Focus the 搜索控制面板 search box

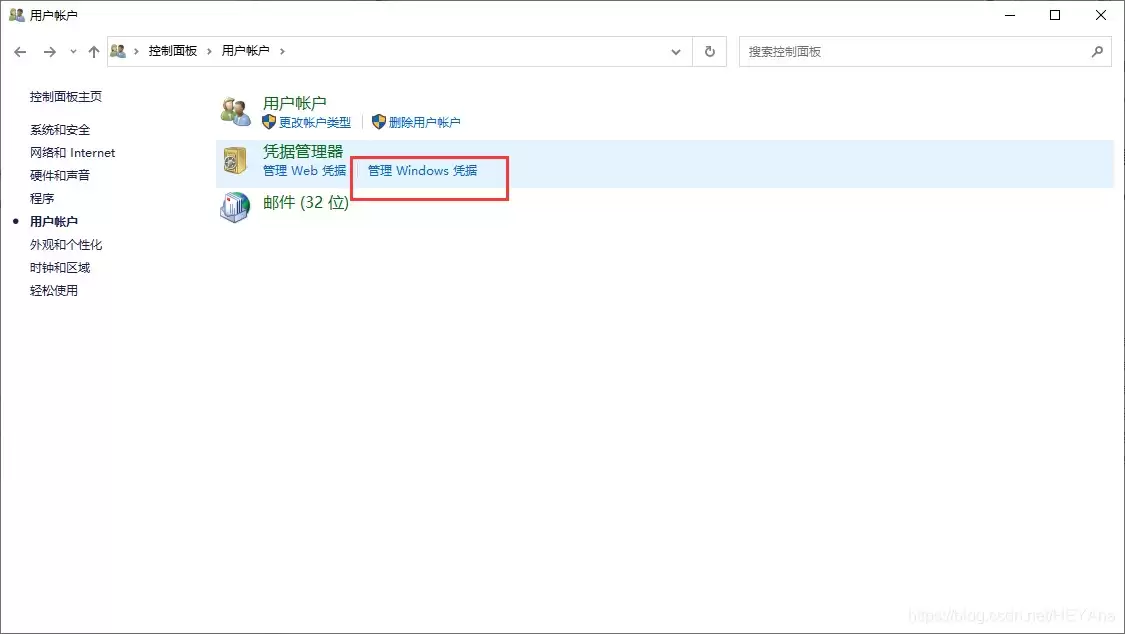click(x=926, y=52)
